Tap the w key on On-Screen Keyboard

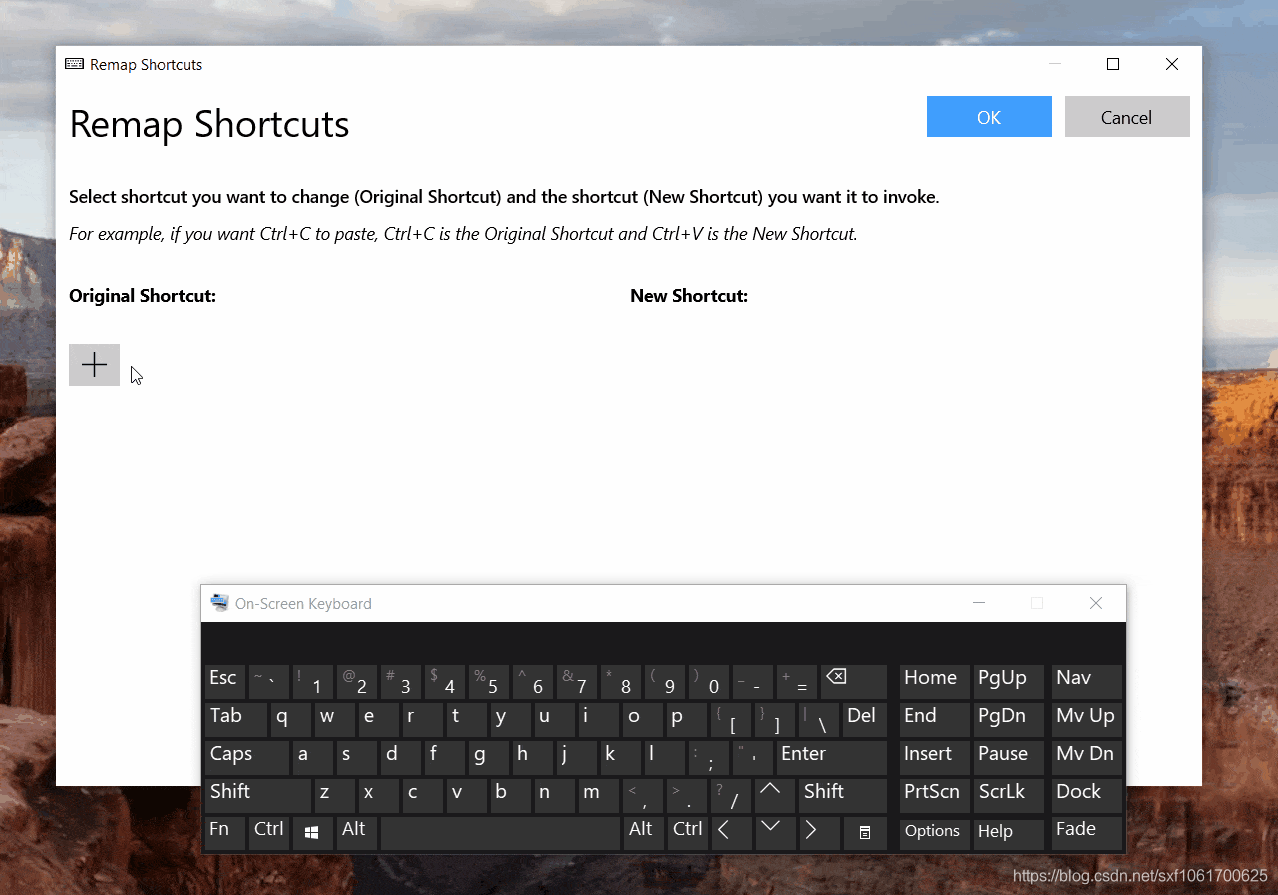tap(335, 719)
